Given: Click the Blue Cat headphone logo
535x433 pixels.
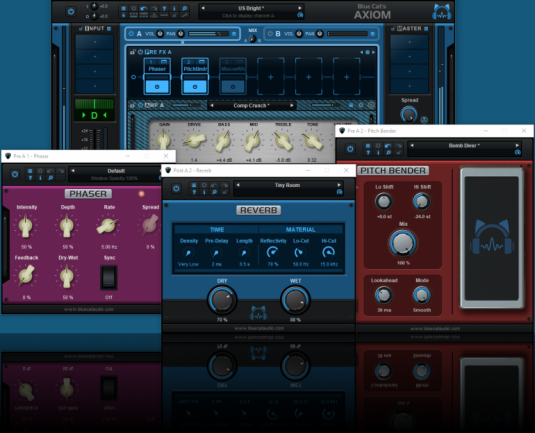Looking at the screenshot, I should pyautogui.click(x=442, y=12).
